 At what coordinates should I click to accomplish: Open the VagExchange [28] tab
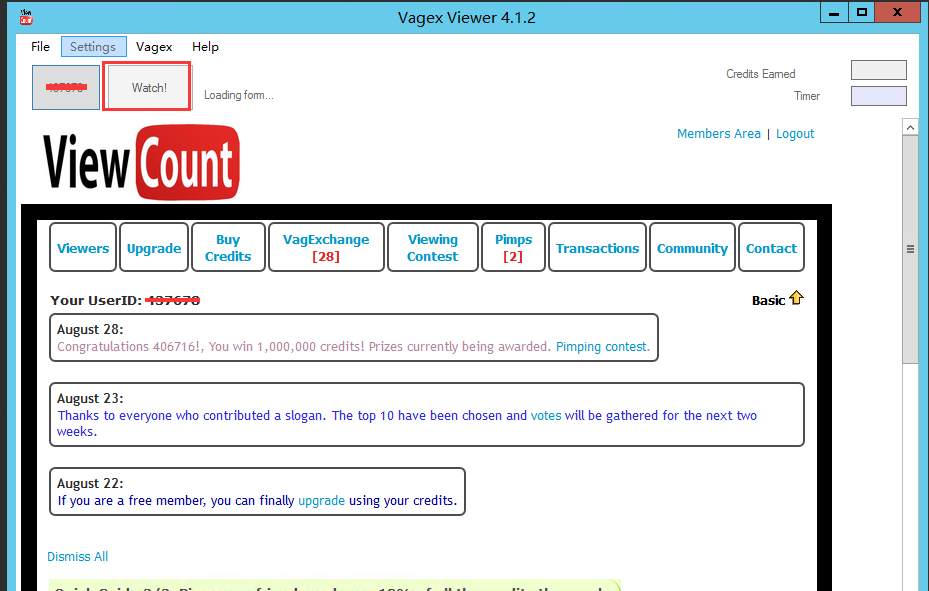point(326,248)
